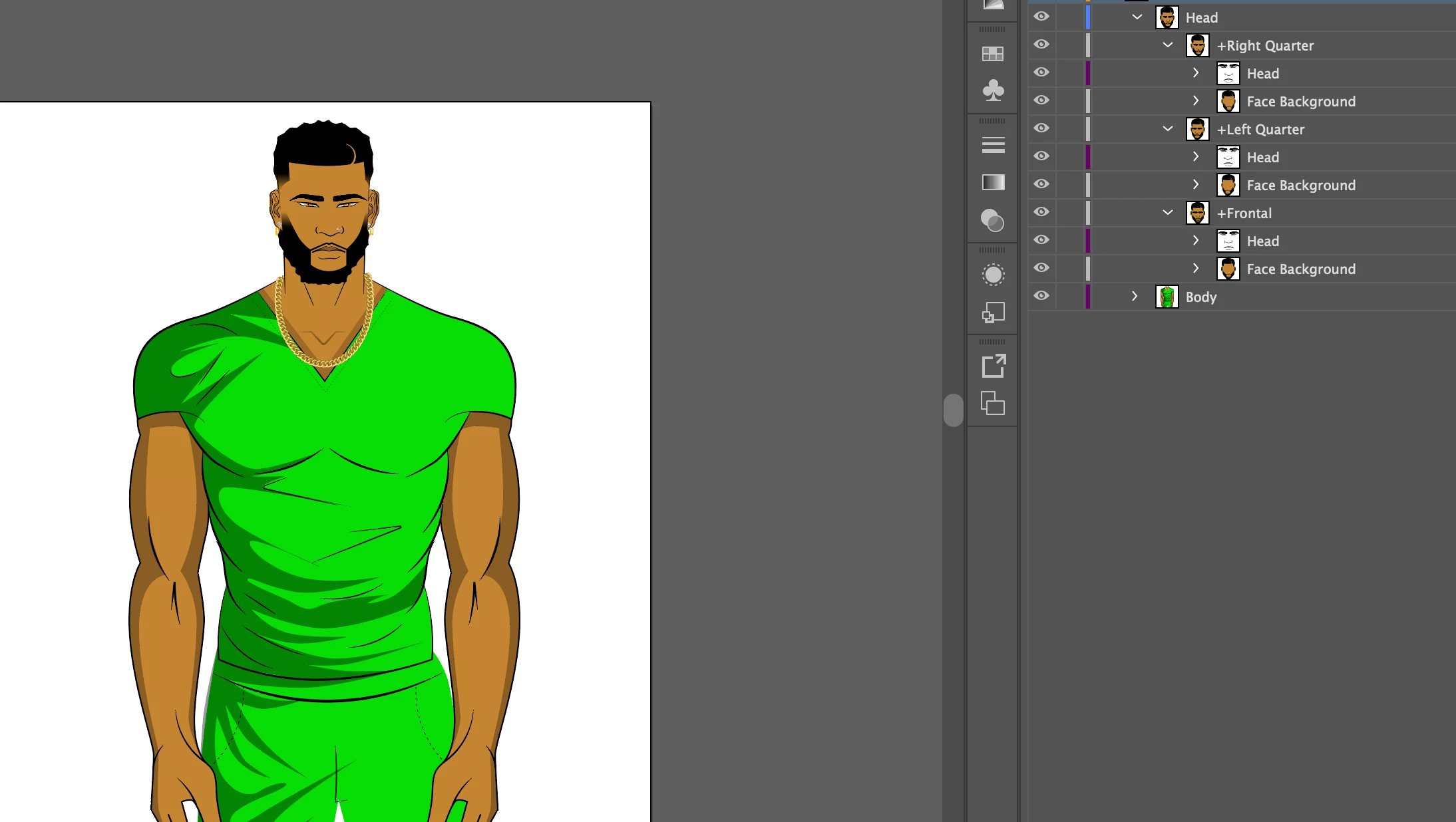Open the Symbols panel club icon

point(993,90)
